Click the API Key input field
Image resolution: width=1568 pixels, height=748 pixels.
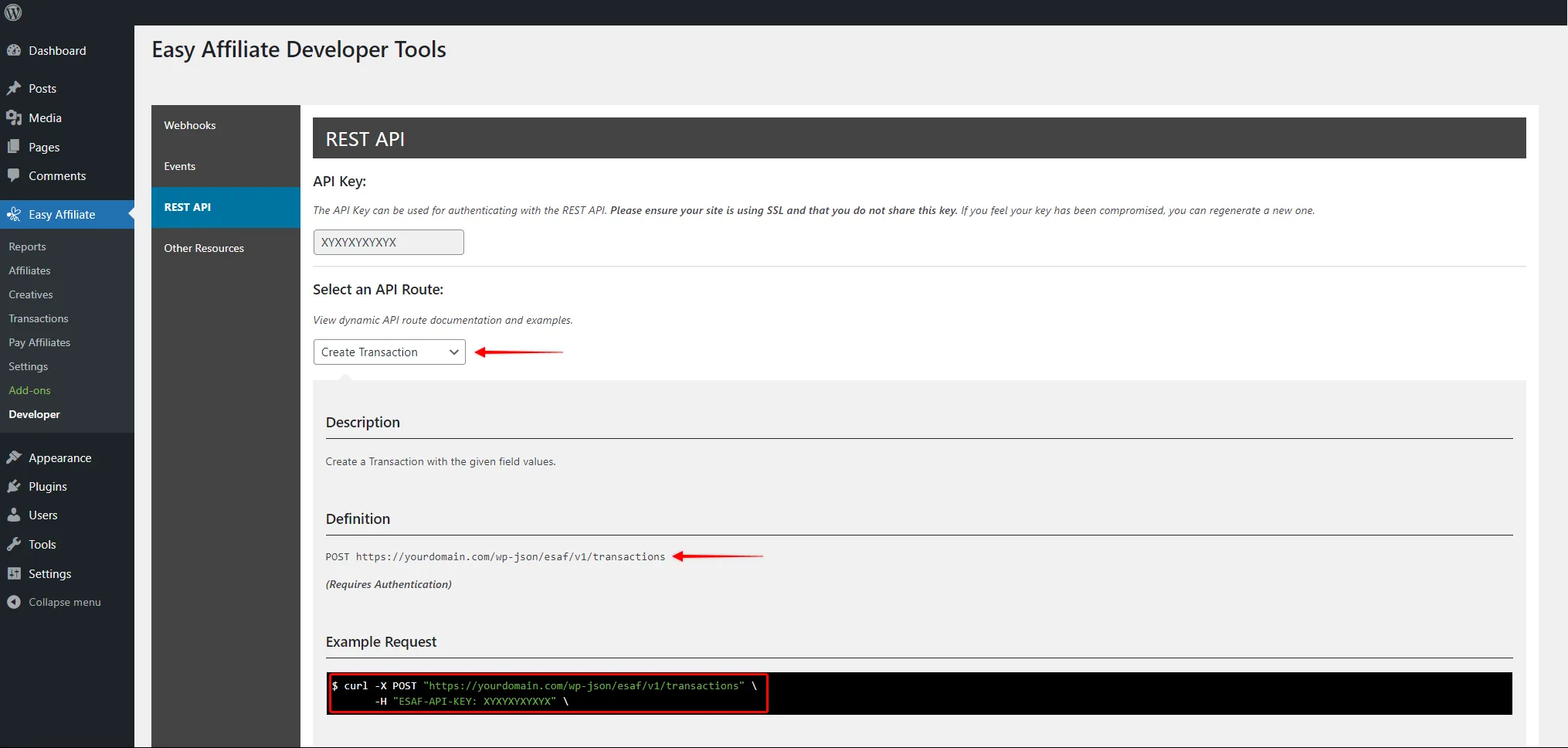(x=389, y=242)
